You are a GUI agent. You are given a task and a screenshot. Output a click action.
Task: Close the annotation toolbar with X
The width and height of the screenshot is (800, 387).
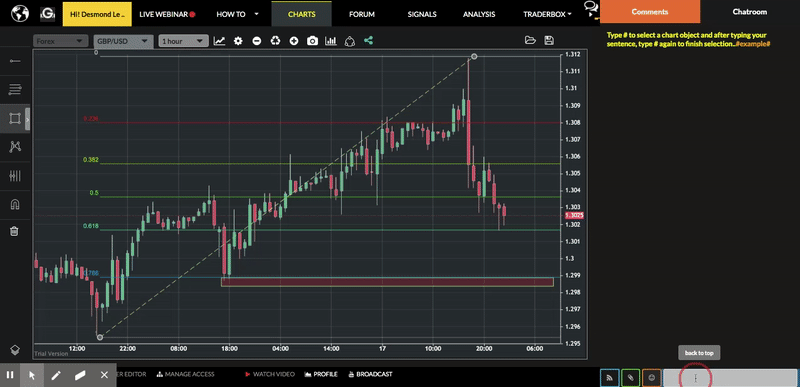[104, 375]
